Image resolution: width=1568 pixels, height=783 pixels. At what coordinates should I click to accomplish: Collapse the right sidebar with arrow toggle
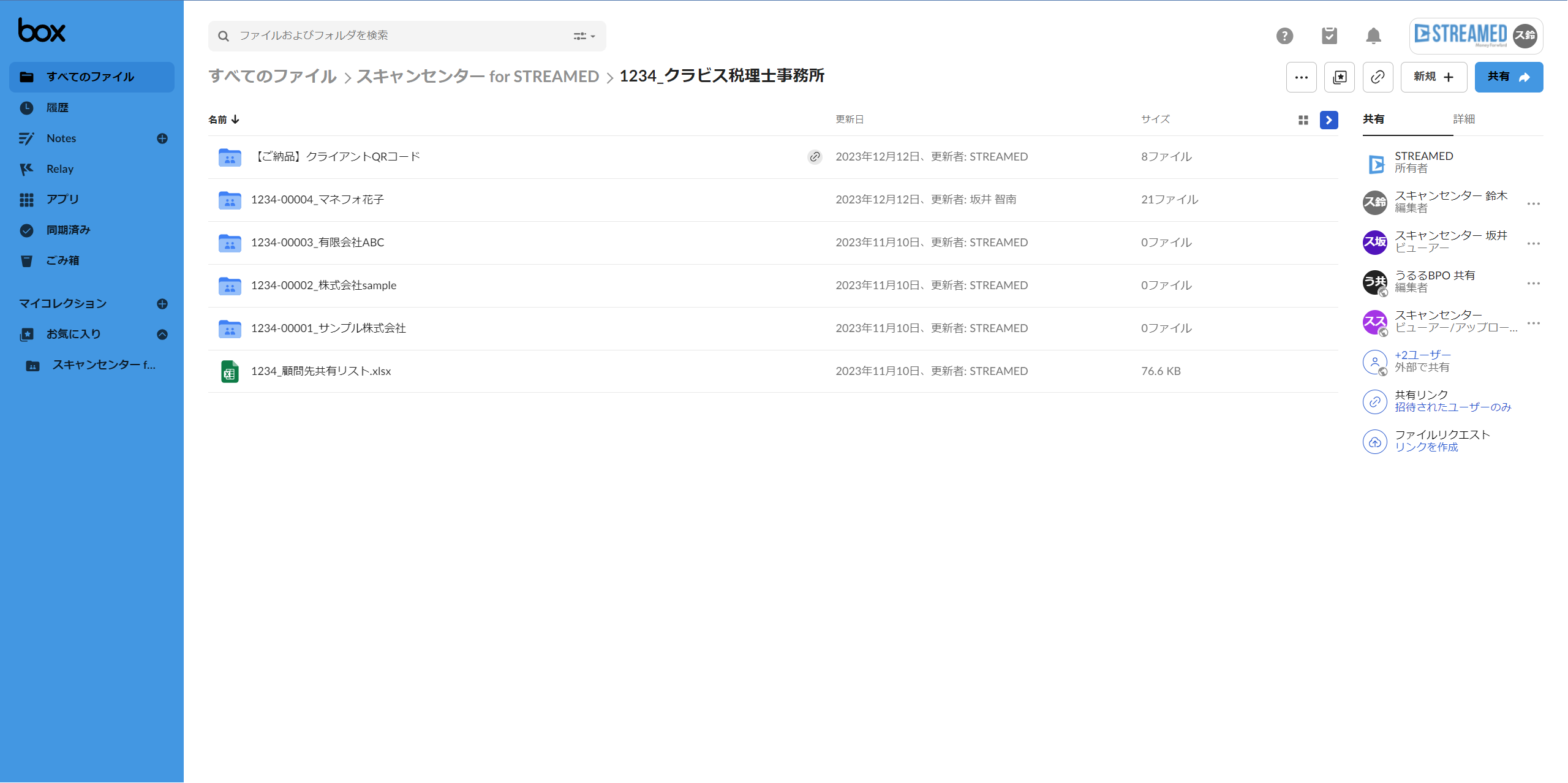(x=1329, y=120)
